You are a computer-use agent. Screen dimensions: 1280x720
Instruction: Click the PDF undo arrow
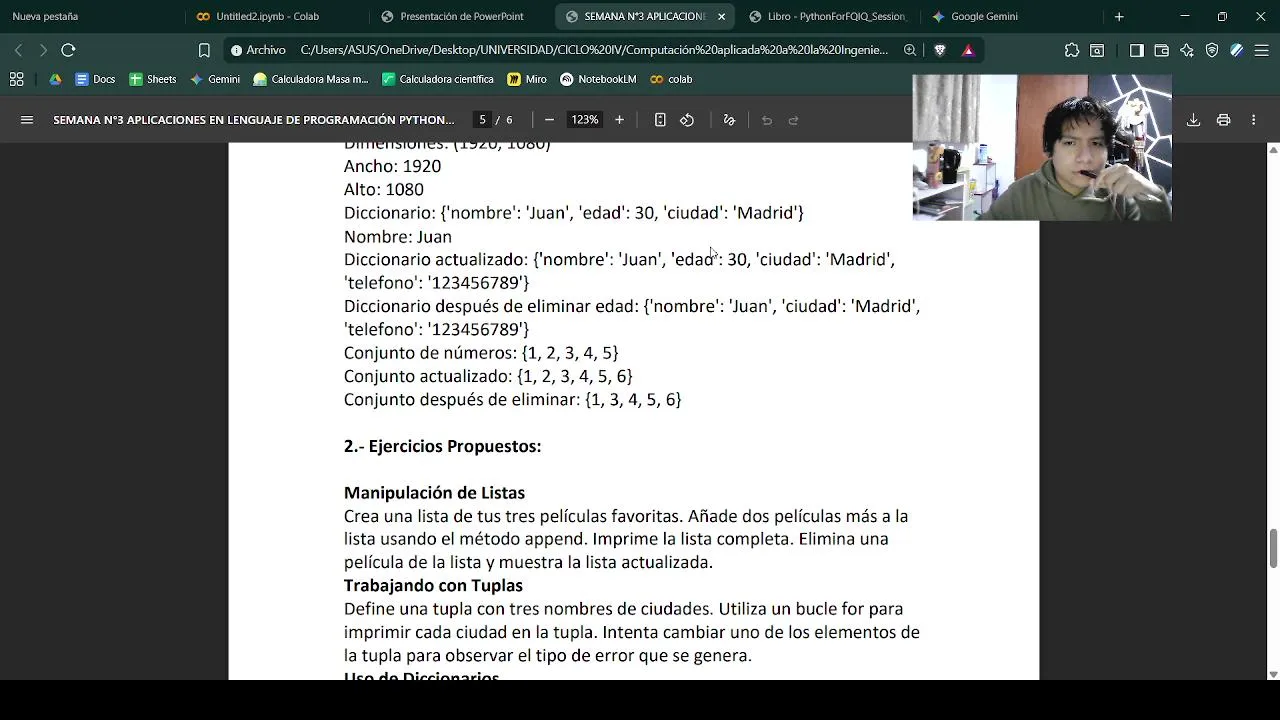(767, 120)
